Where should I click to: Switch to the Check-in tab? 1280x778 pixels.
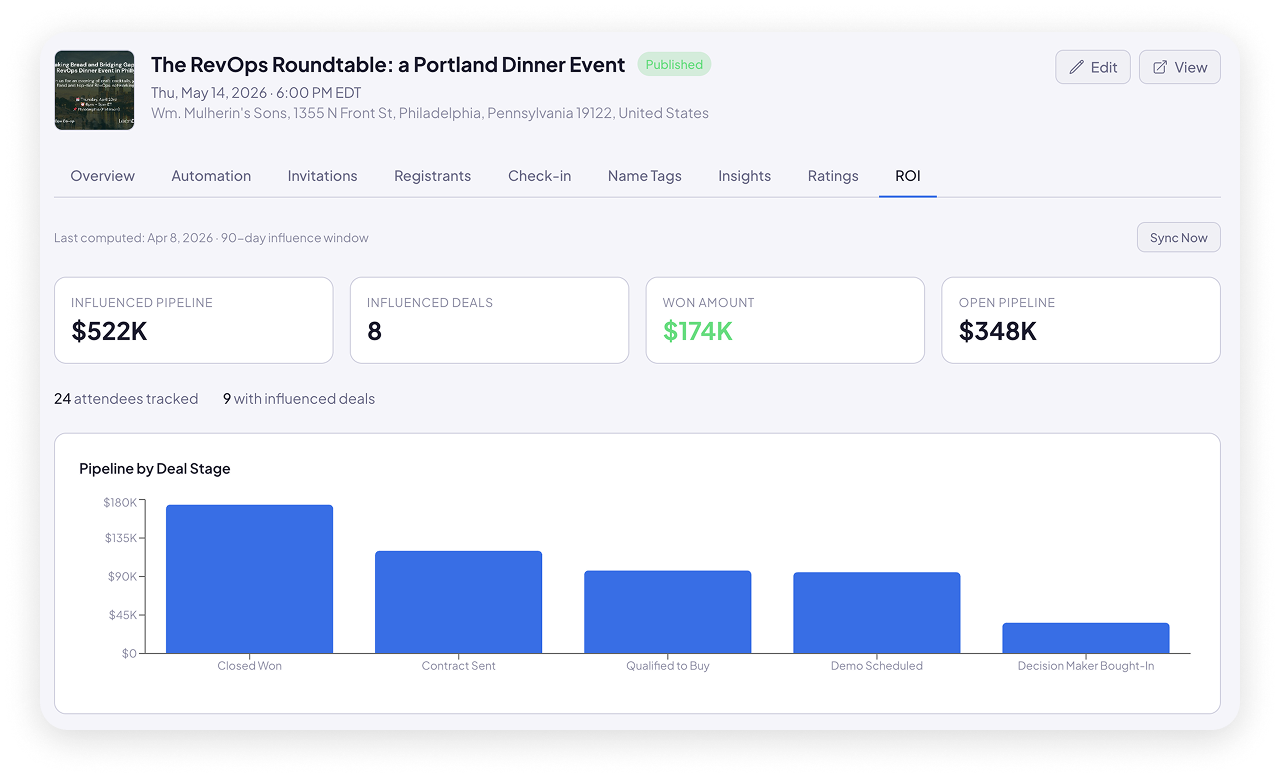(x=539, y=176)
